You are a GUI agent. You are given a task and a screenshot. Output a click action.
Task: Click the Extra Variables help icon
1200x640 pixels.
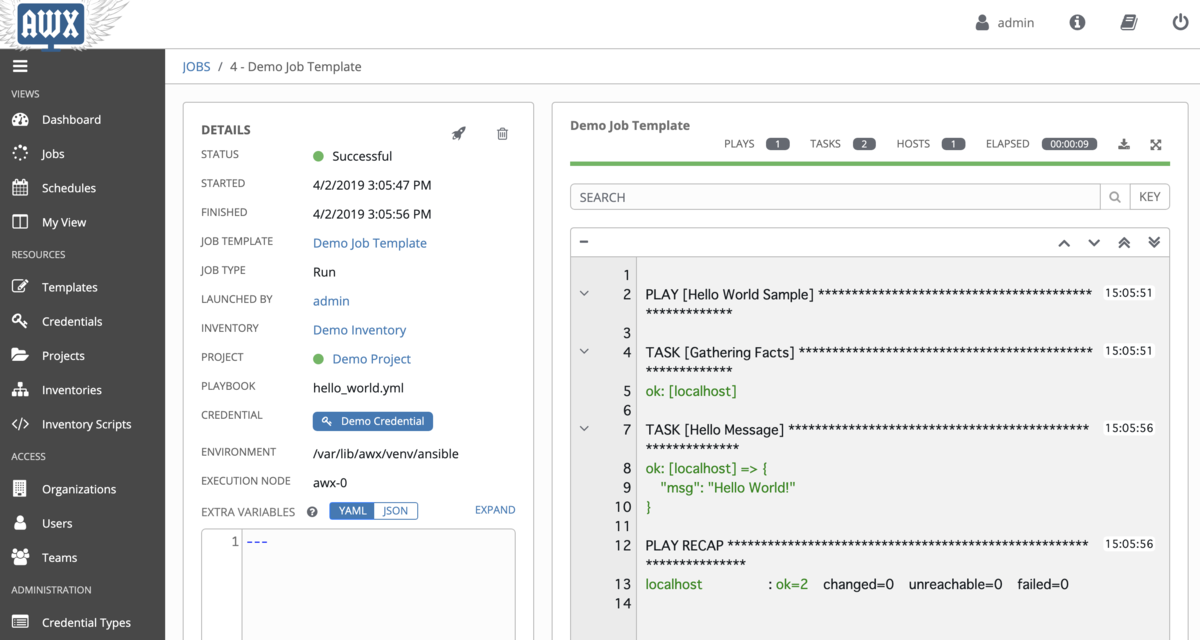(x=312, y=512)
